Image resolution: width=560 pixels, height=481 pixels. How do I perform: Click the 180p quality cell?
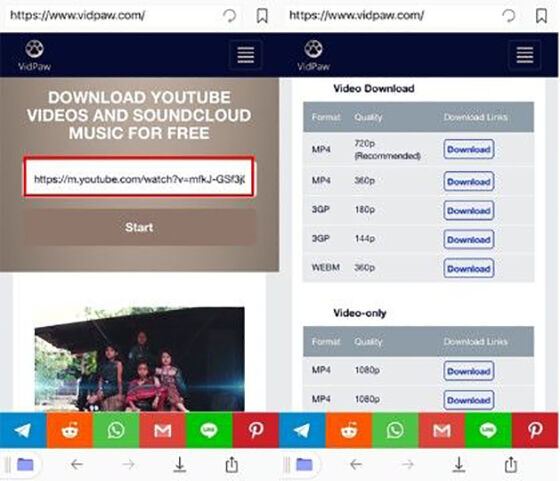point(365,210)
